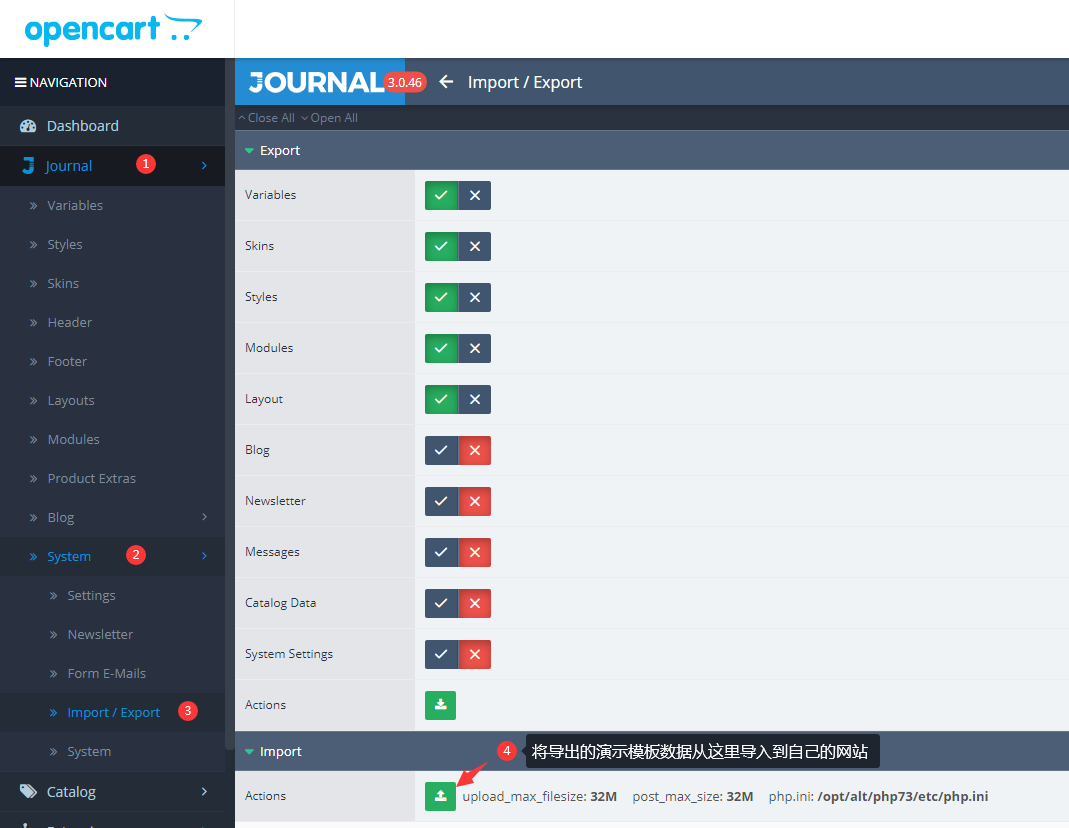Collapse the Export section header
The image size is (1069, 828).
coord(652,151)
